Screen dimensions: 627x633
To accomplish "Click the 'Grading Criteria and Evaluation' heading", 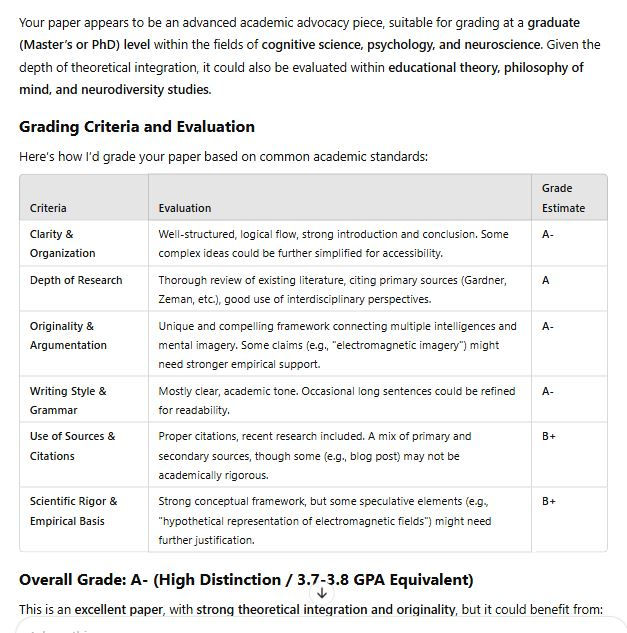I will point(137,127).
